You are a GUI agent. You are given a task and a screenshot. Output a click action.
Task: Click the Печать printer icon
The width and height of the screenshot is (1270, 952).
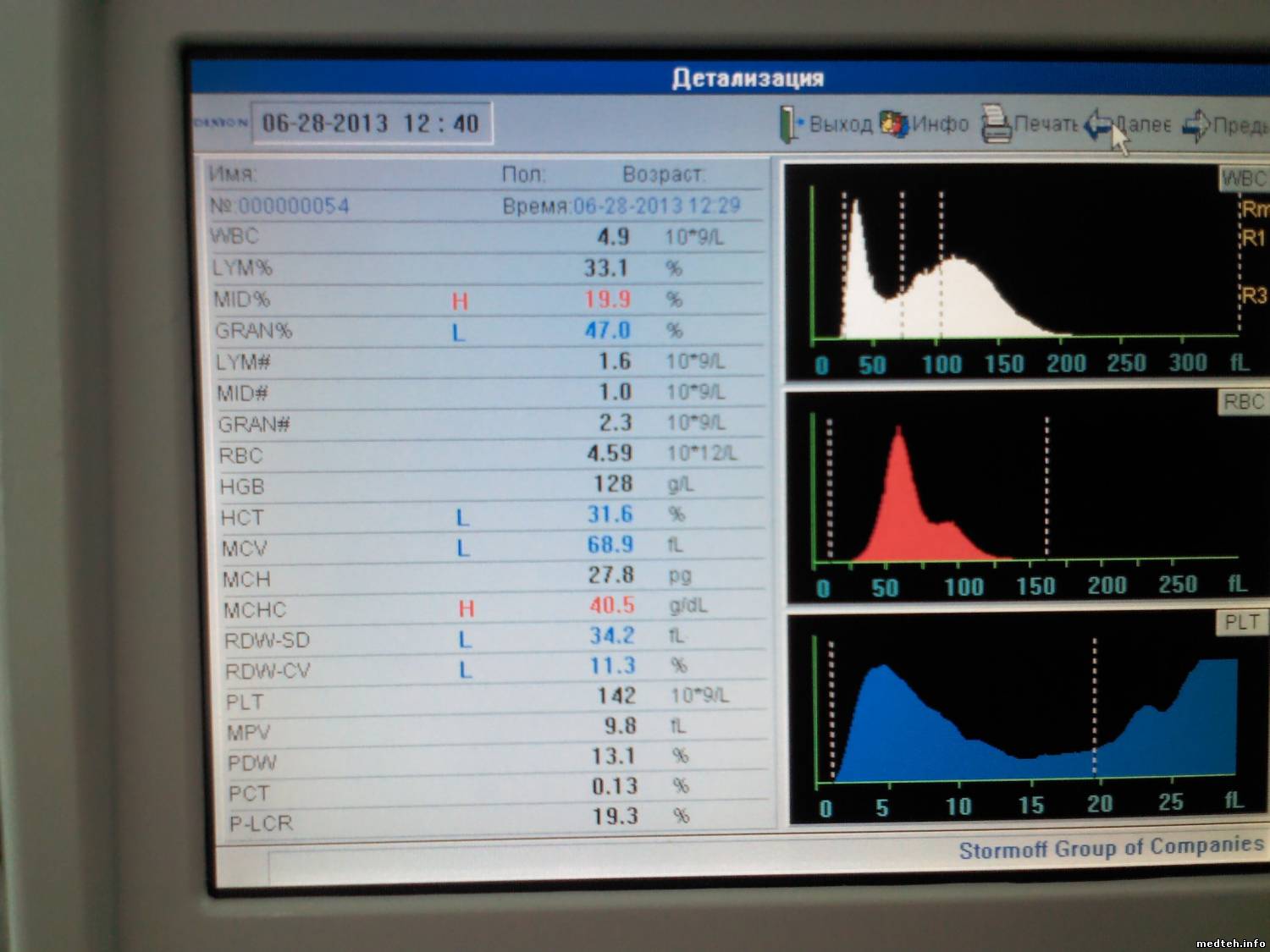pos(996,124)
